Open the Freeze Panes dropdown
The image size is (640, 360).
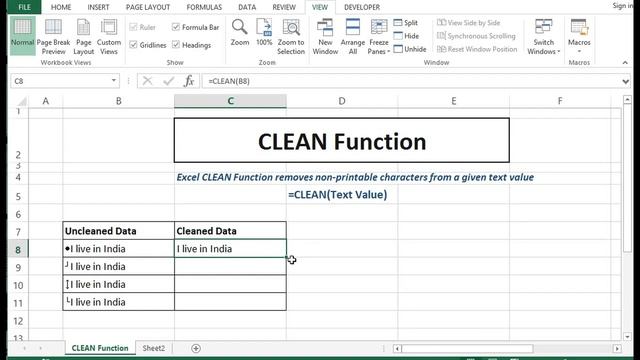tap(379, 36)
